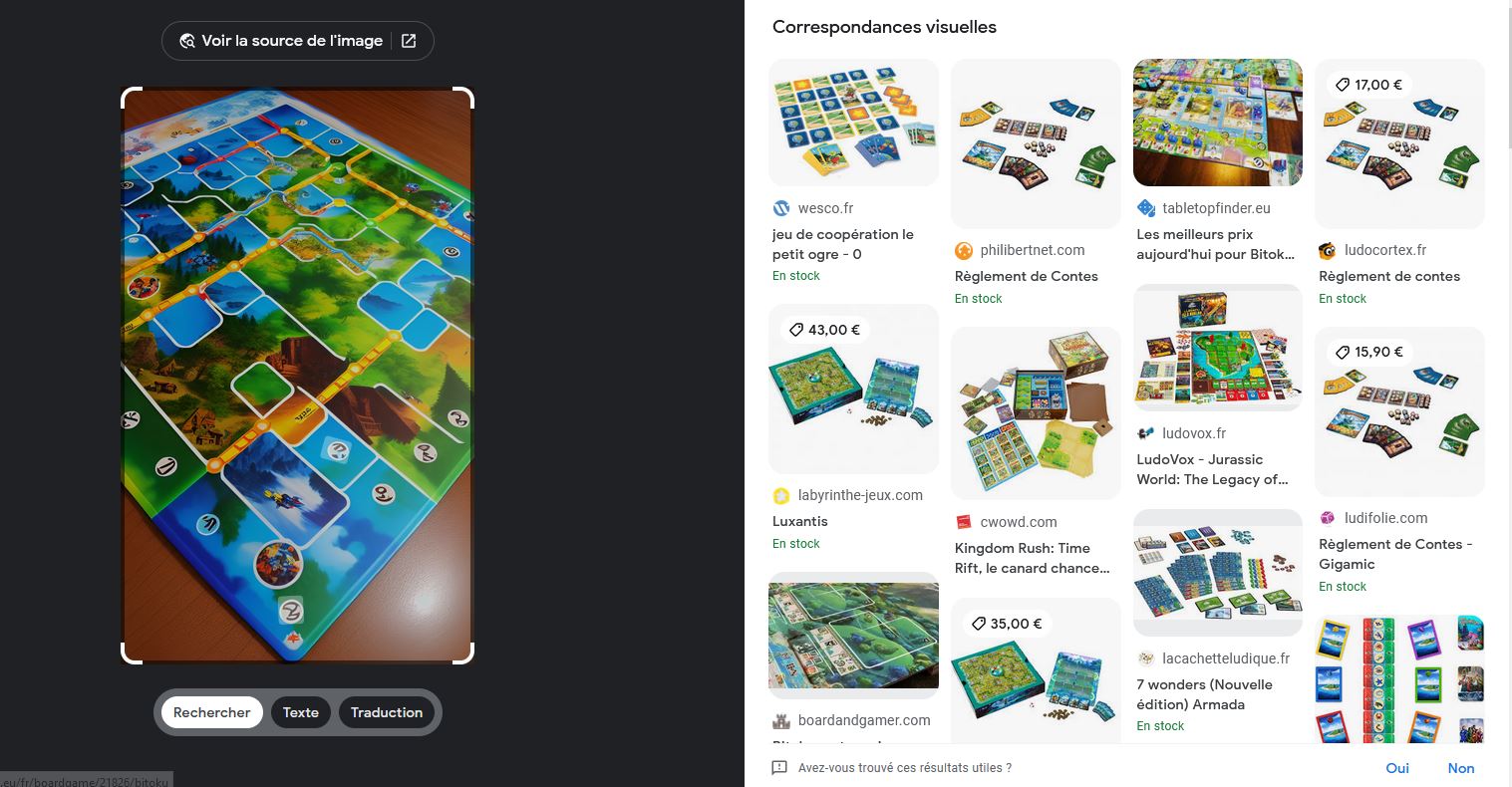Open the Règlement de Contes - Gigamic result
This screenshot has width=1512, height=787.
click(1395, 554)
